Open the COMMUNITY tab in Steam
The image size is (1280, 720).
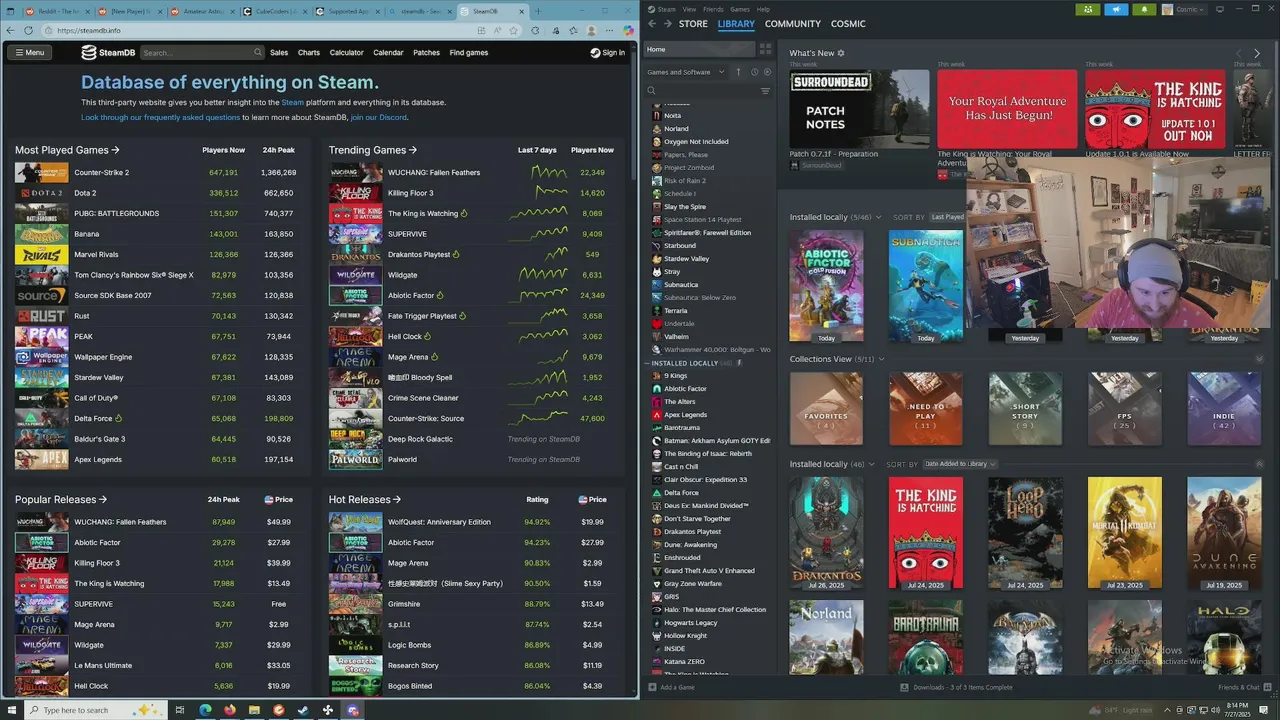(793, 23)
